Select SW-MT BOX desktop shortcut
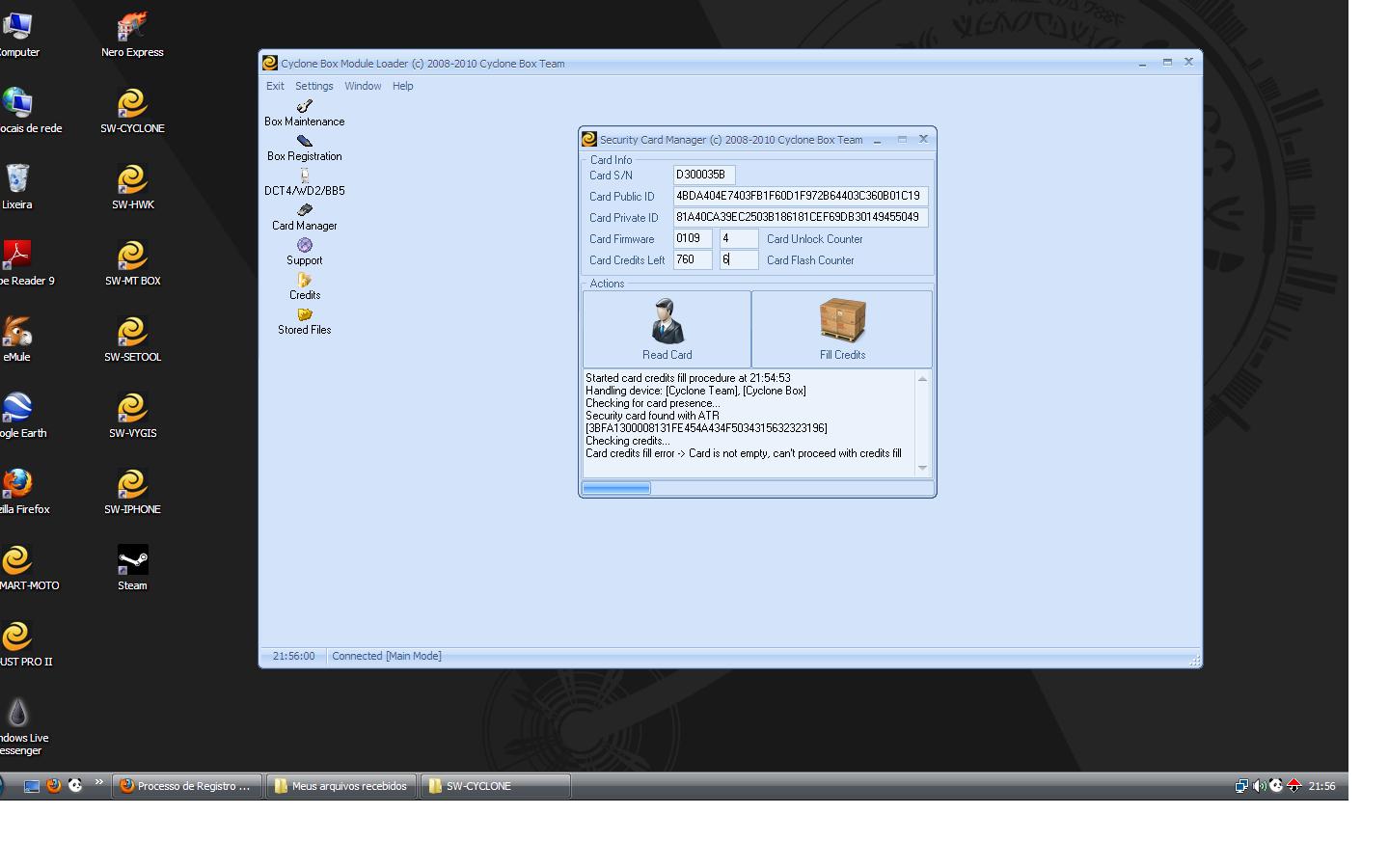Screen dimensions: 1389x868 click(132, 263)
